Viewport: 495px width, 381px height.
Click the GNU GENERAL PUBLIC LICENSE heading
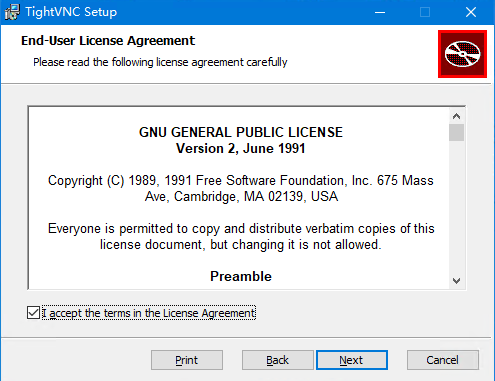pos(241,132)
